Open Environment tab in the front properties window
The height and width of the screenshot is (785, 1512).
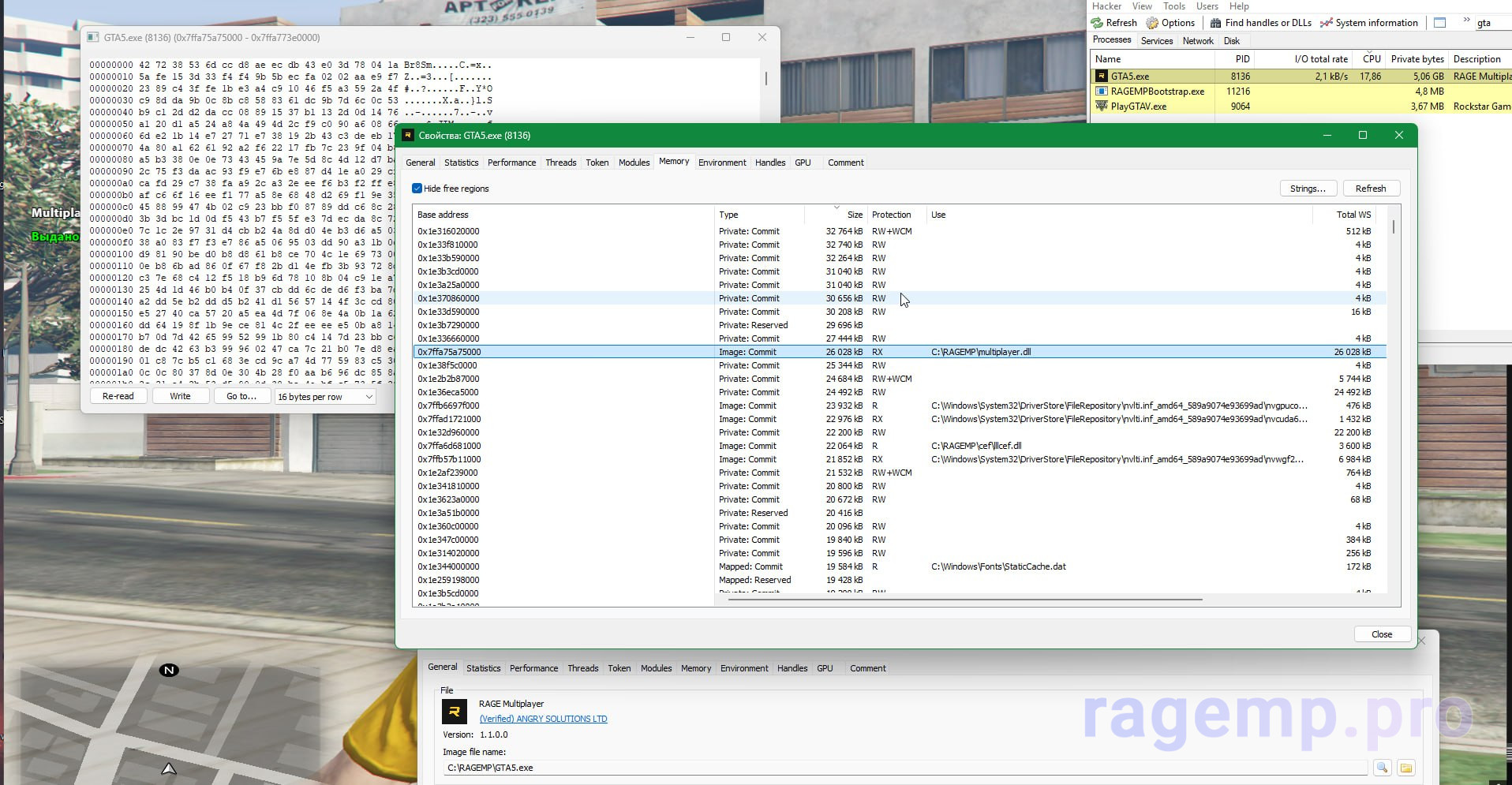pos(722,163)
